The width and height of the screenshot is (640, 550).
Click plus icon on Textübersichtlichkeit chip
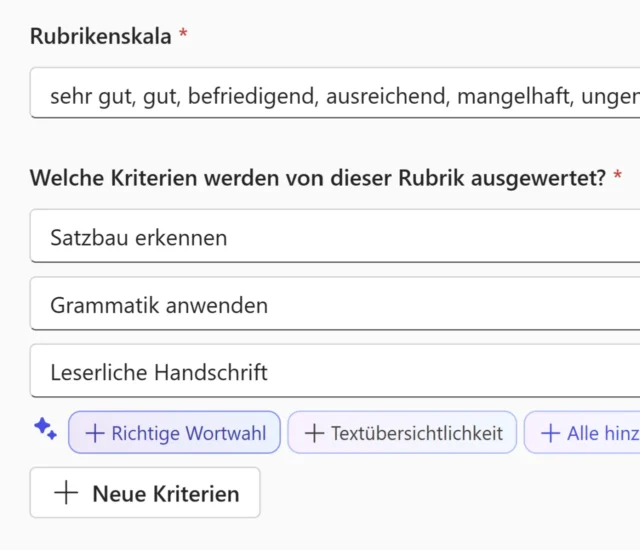tap(314, 433)
